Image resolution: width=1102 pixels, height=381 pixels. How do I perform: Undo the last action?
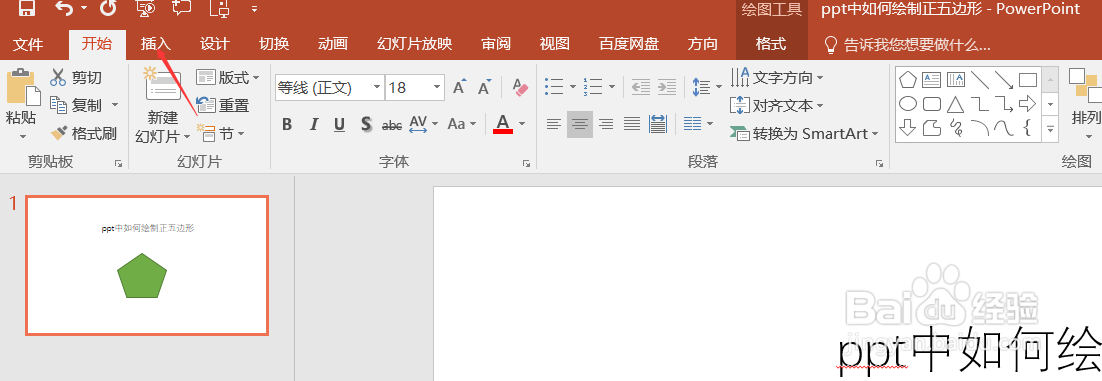pos(65,8)
